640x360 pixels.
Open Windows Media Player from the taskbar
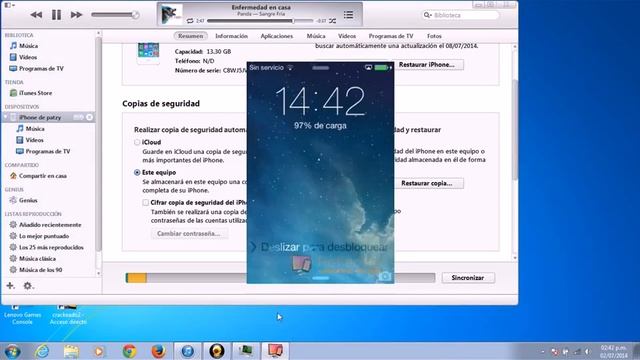click(99, 351)
